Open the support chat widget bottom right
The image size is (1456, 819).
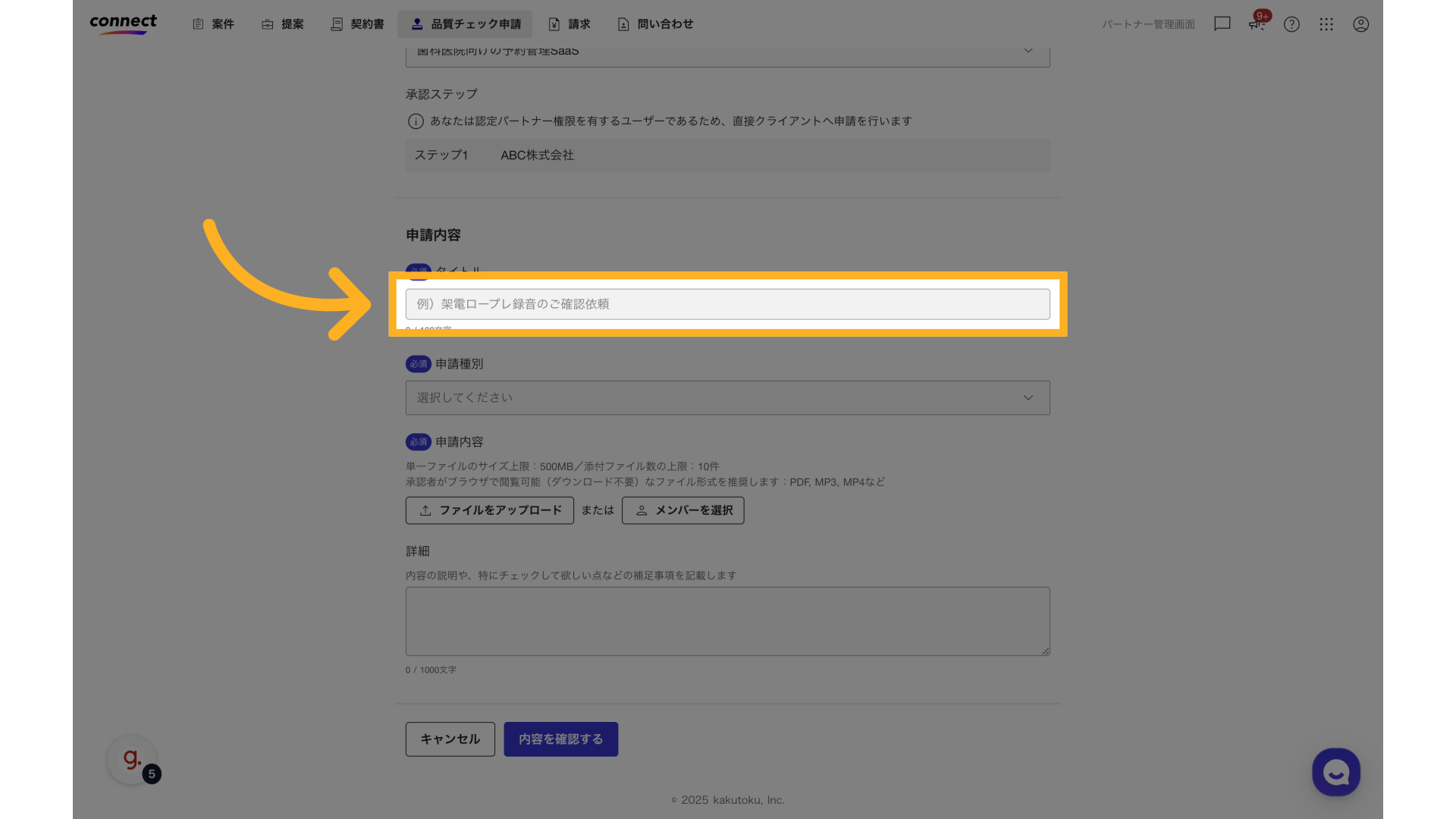coord(1335,772)
